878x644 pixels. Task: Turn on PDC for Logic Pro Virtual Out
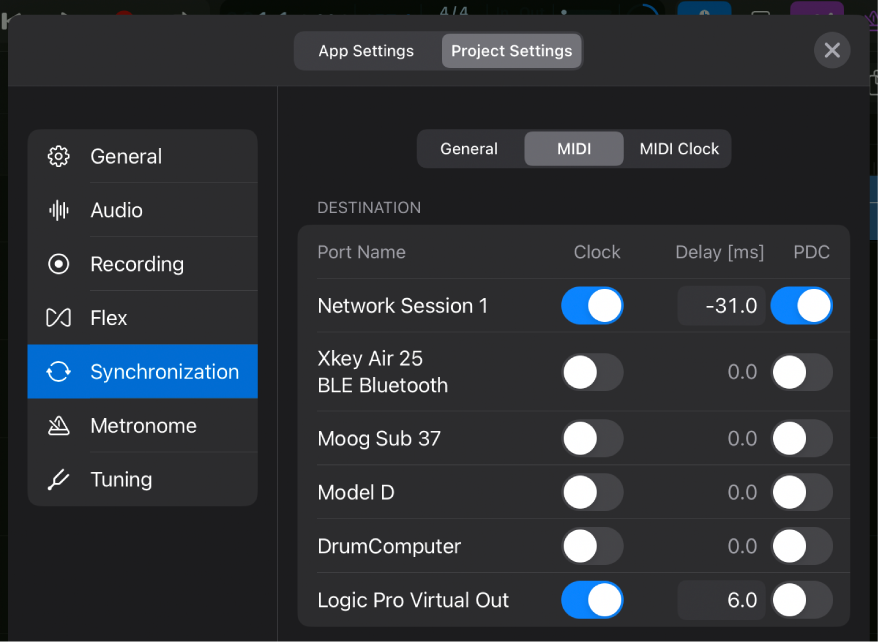click(x=801, y=600)
